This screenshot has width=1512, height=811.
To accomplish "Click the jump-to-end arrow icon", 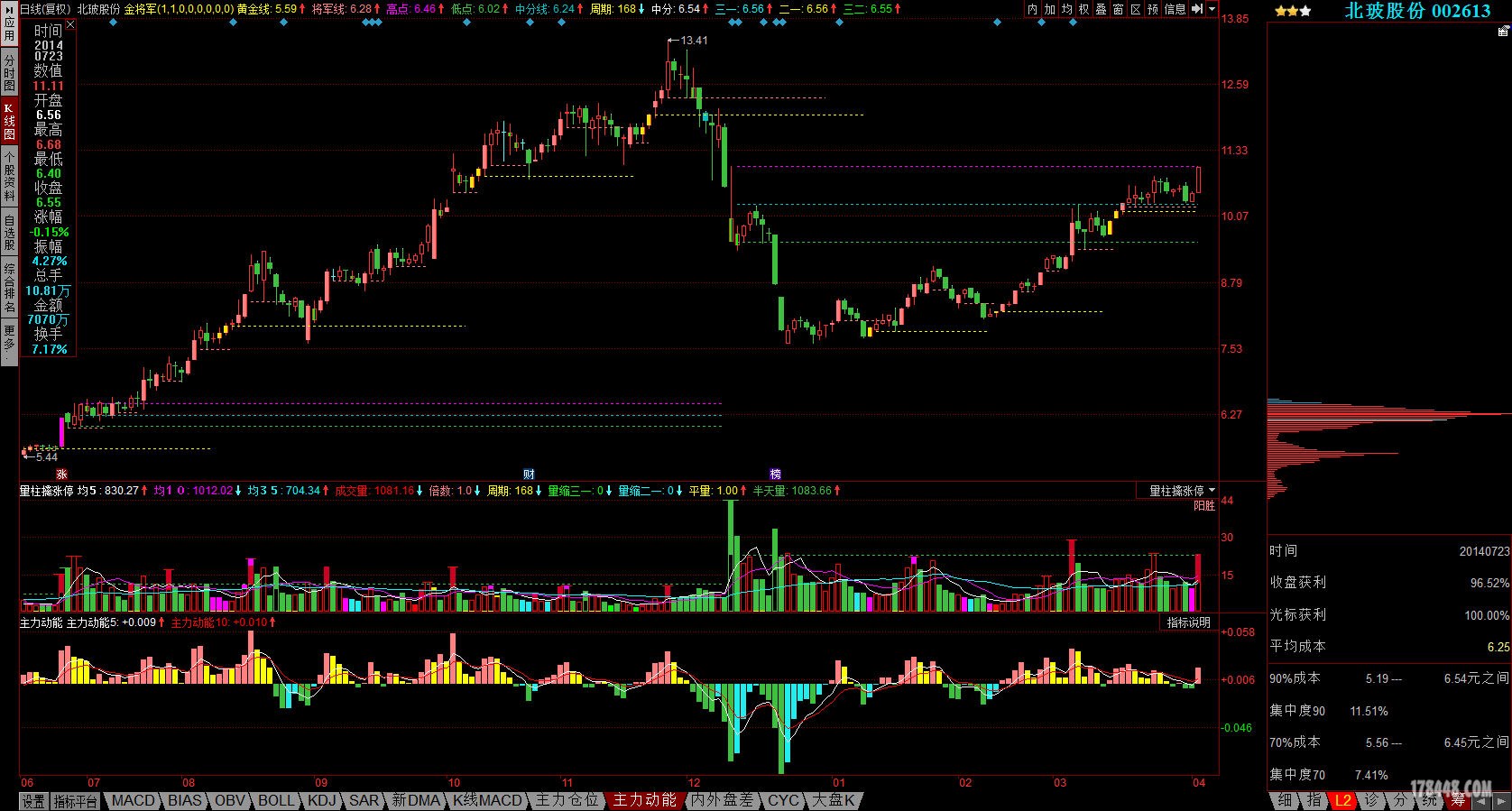I will point(1197,9).
